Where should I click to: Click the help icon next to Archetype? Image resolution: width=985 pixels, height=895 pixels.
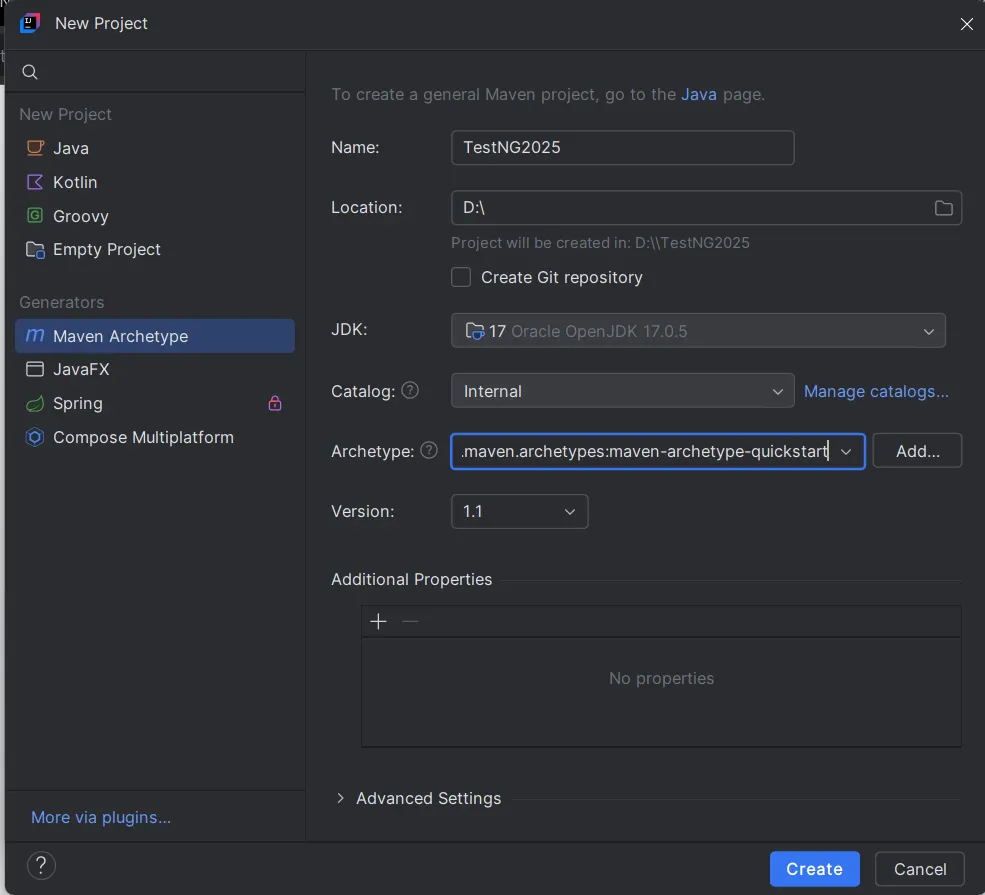[428, 451]
